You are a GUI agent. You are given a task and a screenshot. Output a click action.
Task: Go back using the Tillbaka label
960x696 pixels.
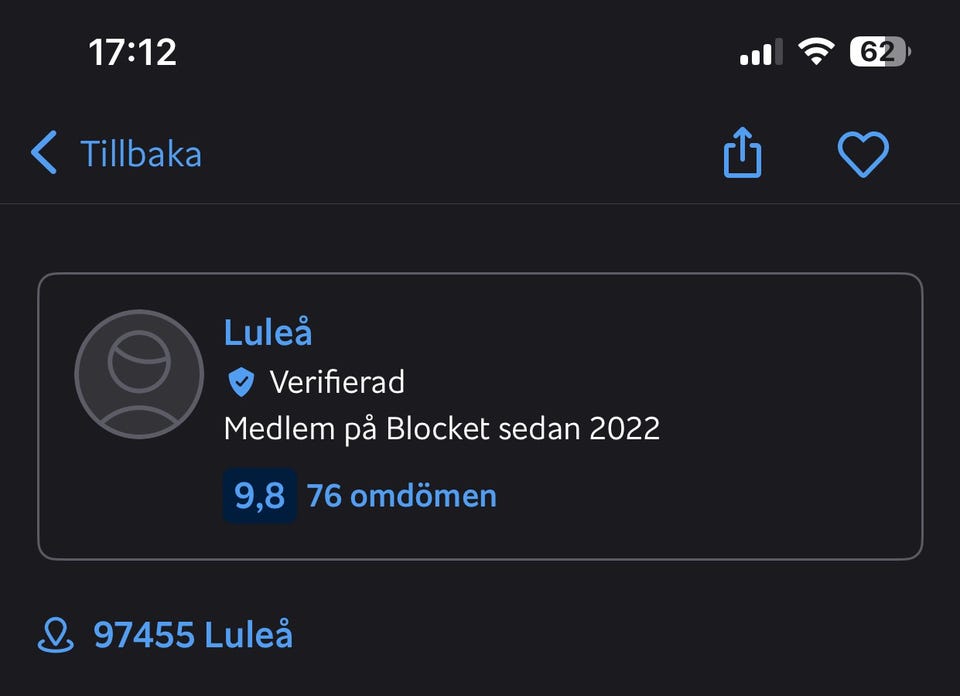click(141, 155)
